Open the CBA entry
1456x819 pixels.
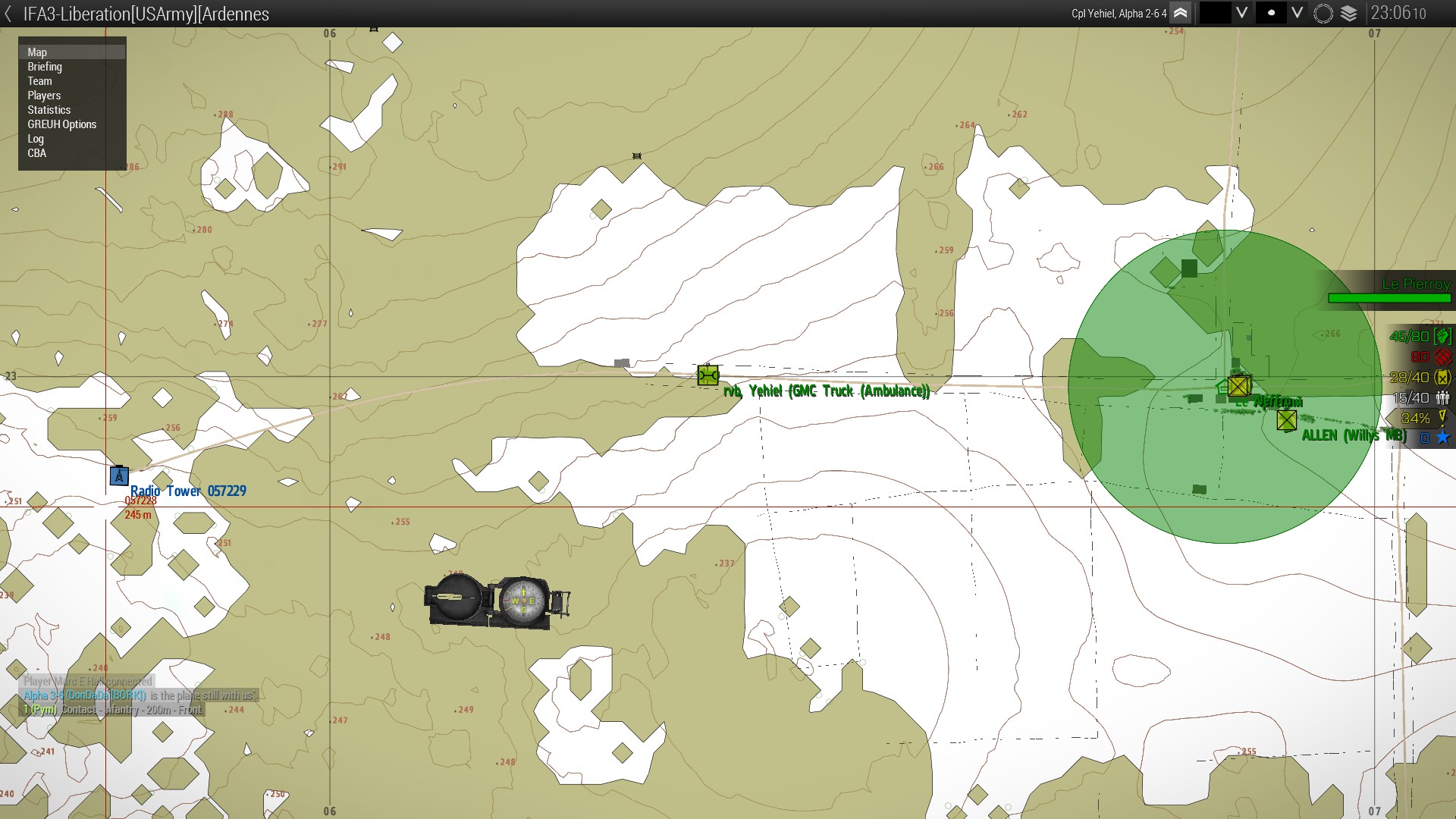(37, 153)
